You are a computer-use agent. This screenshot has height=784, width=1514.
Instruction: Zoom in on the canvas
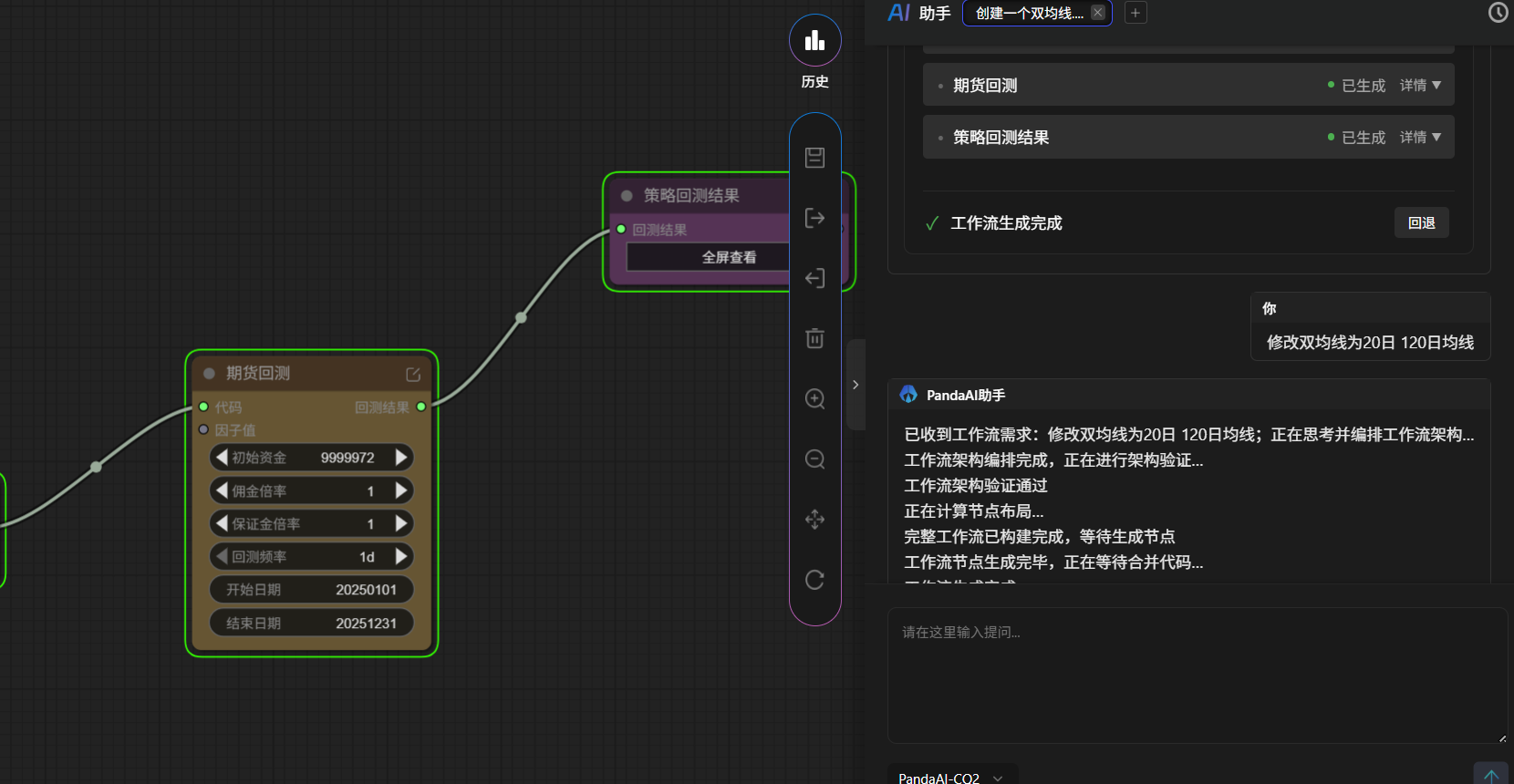pyautogui.click(x=814, y=398)
